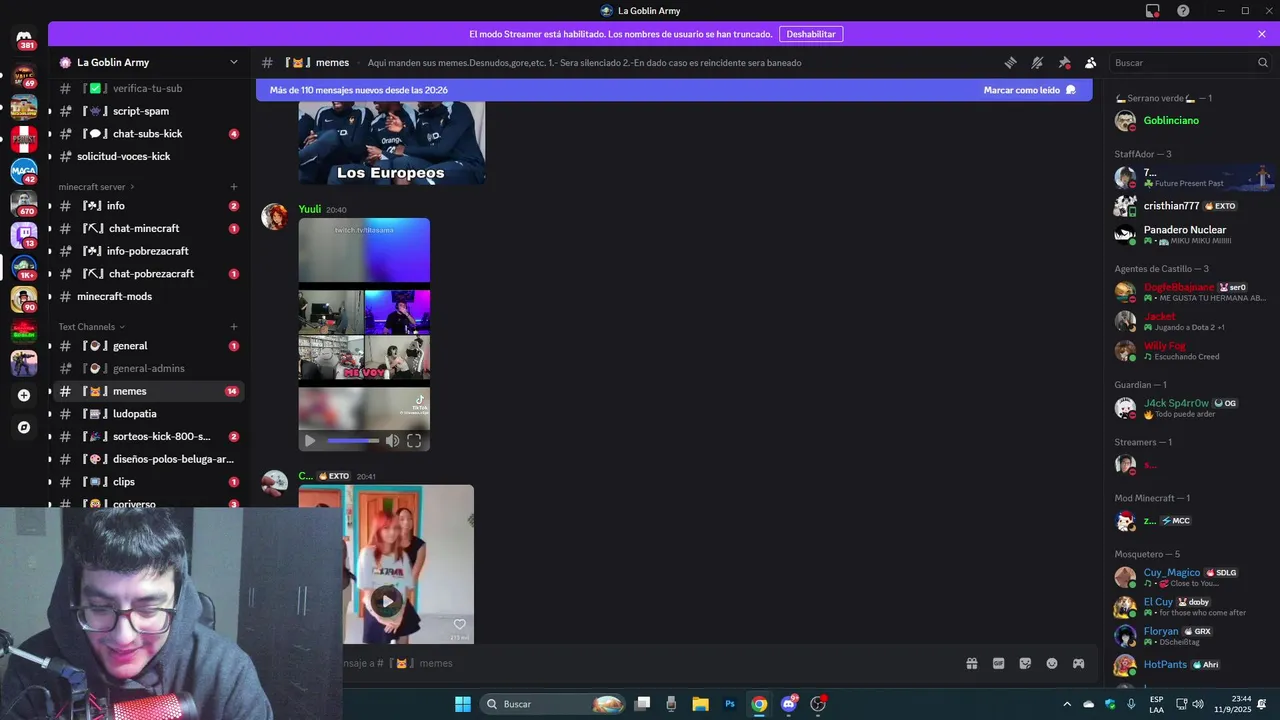This screenshot has height=720, width=1280.
Task: Click the heart icon on the video
Action: pyautogui.click(x=460, y=624)
